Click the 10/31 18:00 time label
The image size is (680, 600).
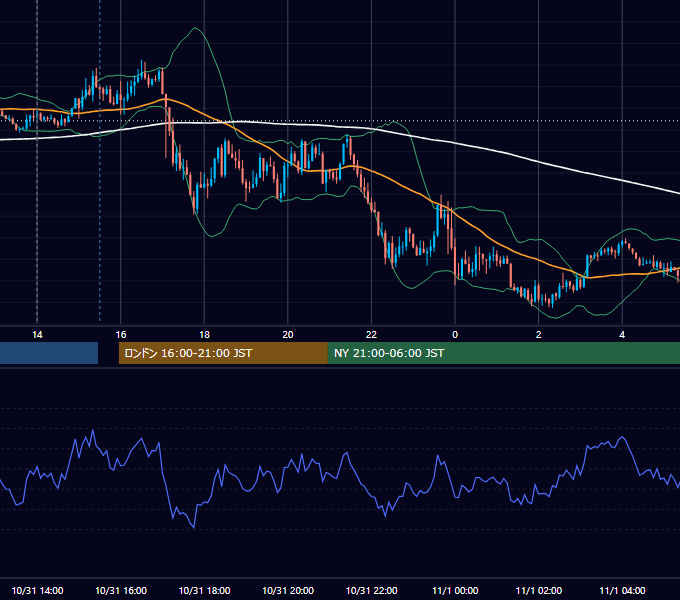204,590
